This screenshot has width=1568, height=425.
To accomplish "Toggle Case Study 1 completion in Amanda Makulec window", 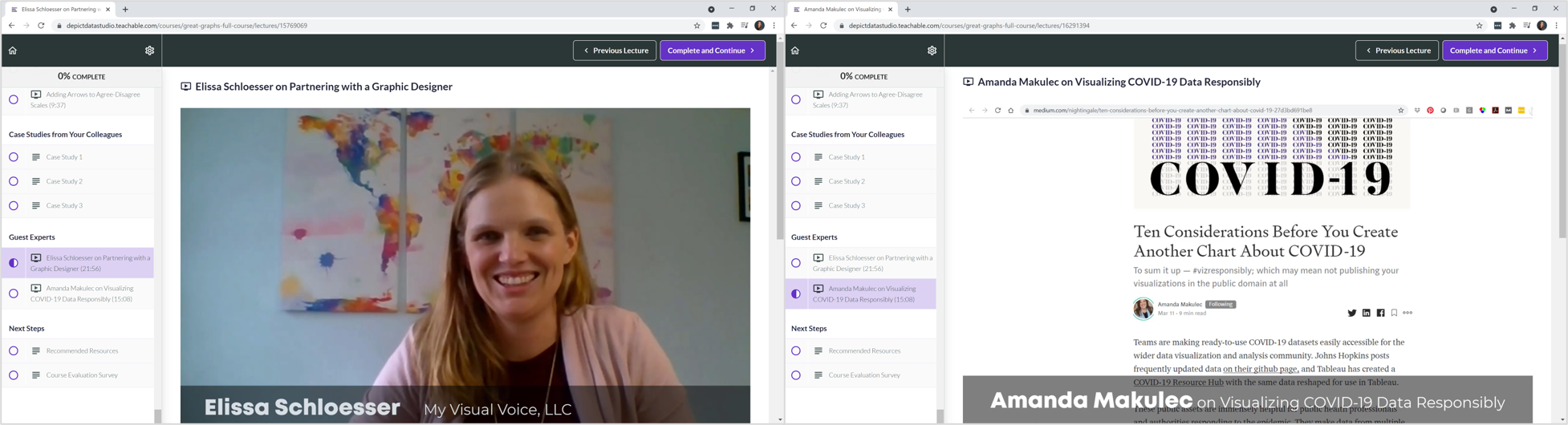I will tap(796, 157).
